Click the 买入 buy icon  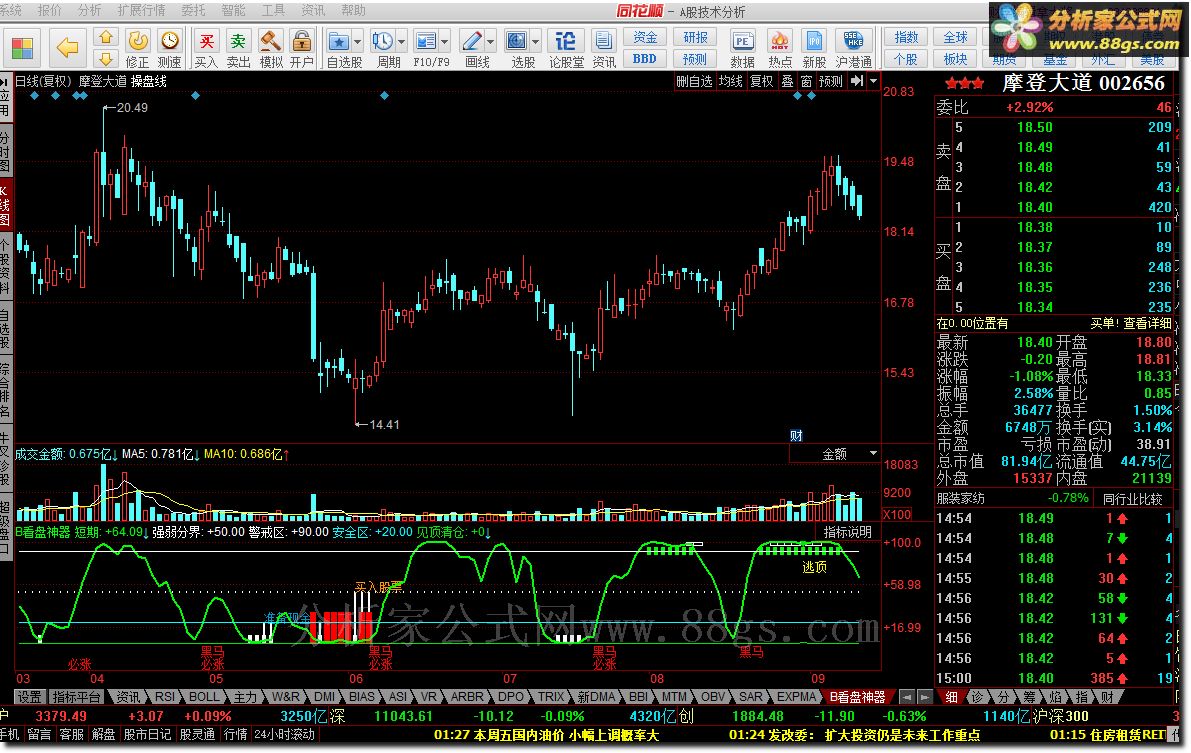[206, 40]
